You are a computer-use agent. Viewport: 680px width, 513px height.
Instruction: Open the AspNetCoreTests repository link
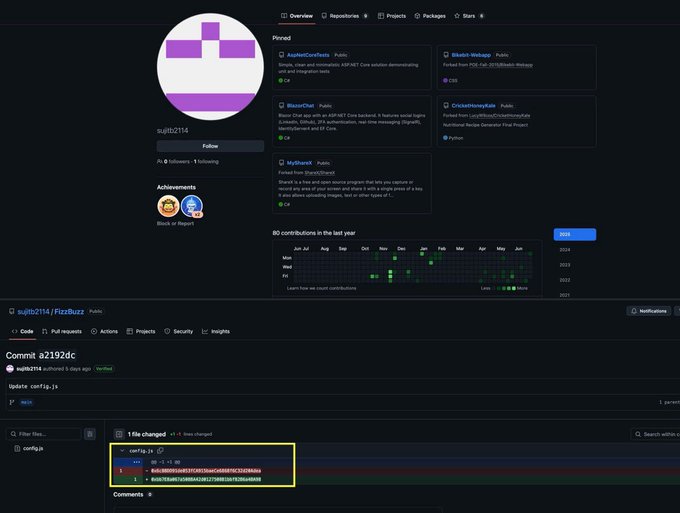pos(308,55)
